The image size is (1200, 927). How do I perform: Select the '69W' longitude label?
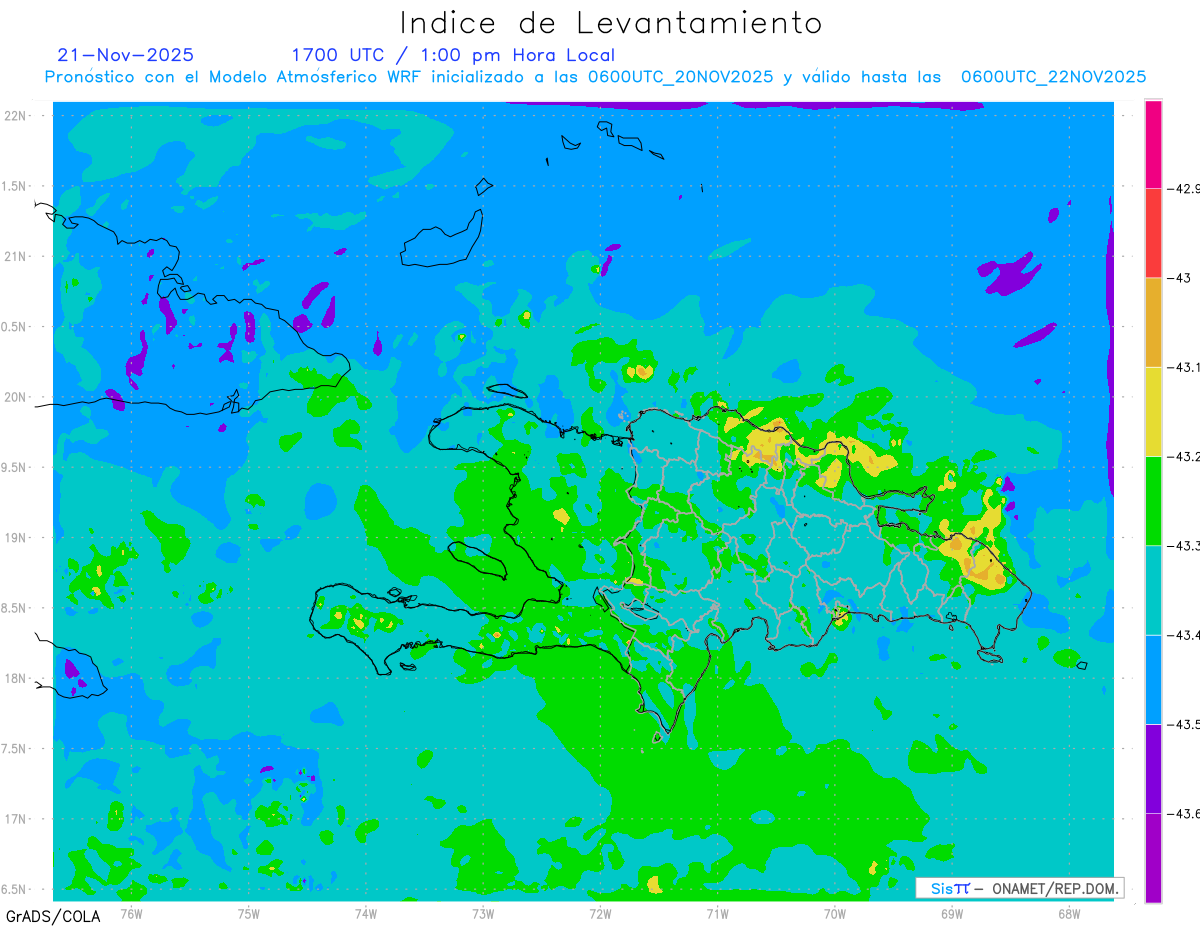(x=952, y=913)
